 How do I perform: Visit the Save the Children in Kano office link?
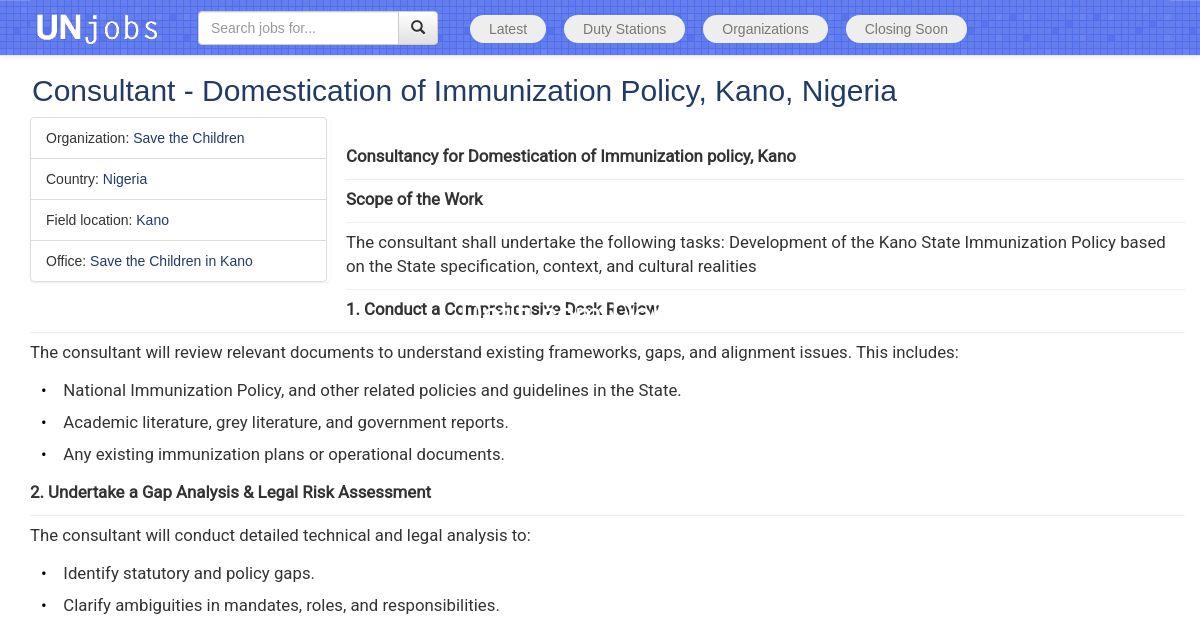(x=171, y=261)
